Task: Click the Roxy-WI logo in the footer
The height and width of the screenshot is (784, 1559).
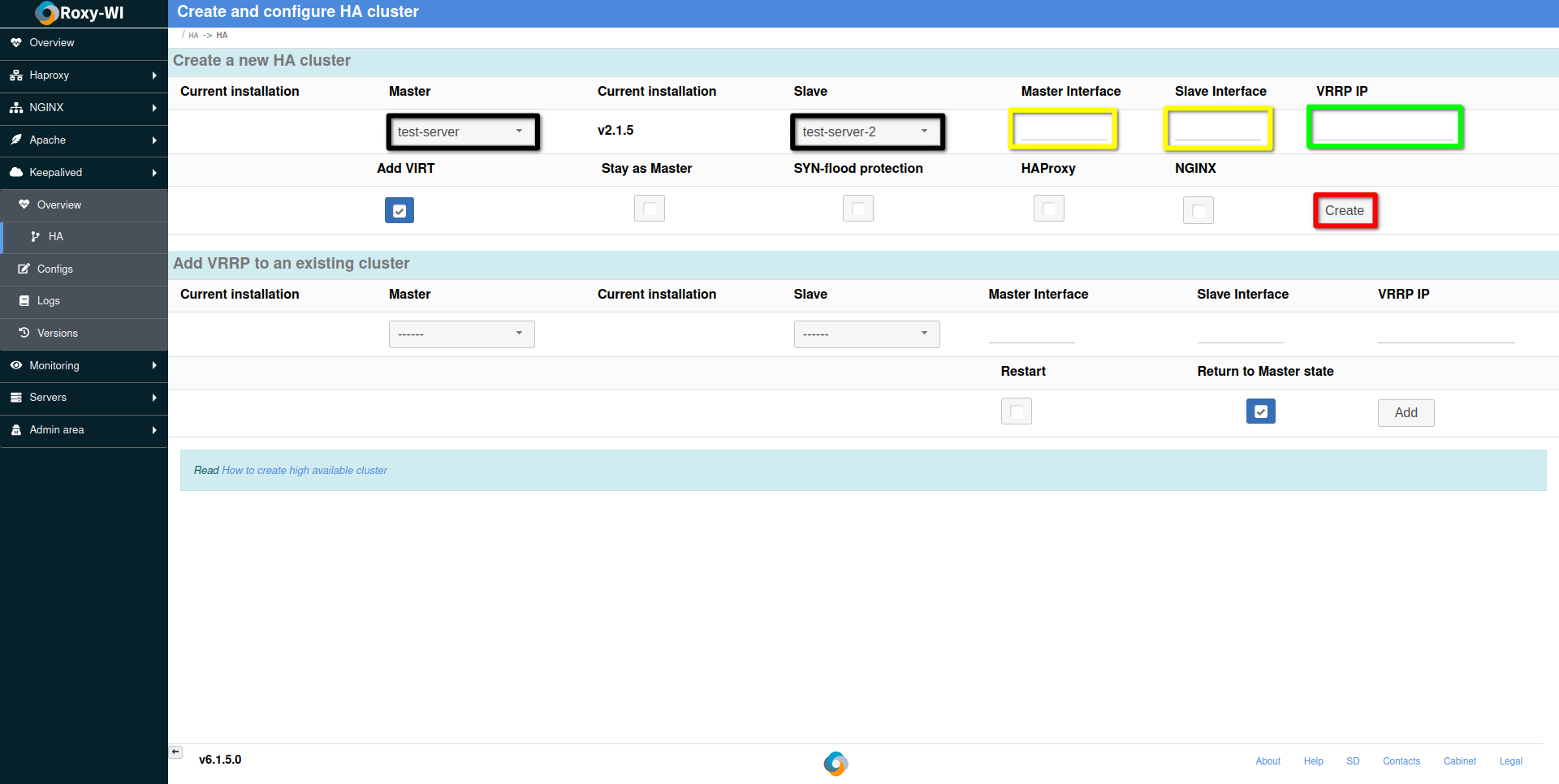Action: tap(836, 763)
